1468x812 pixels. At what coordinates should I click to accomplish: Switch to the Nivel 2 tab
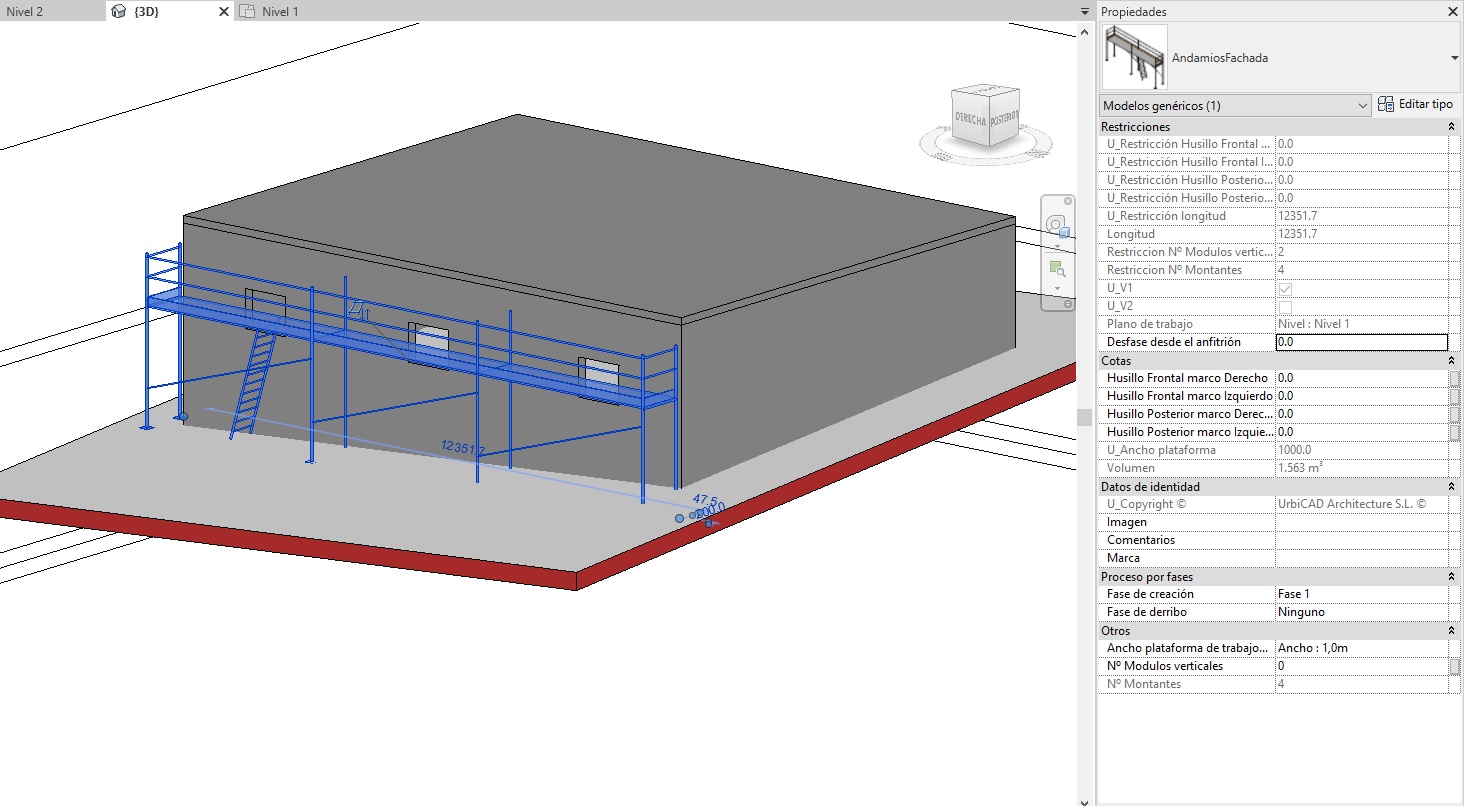[25, 12]
